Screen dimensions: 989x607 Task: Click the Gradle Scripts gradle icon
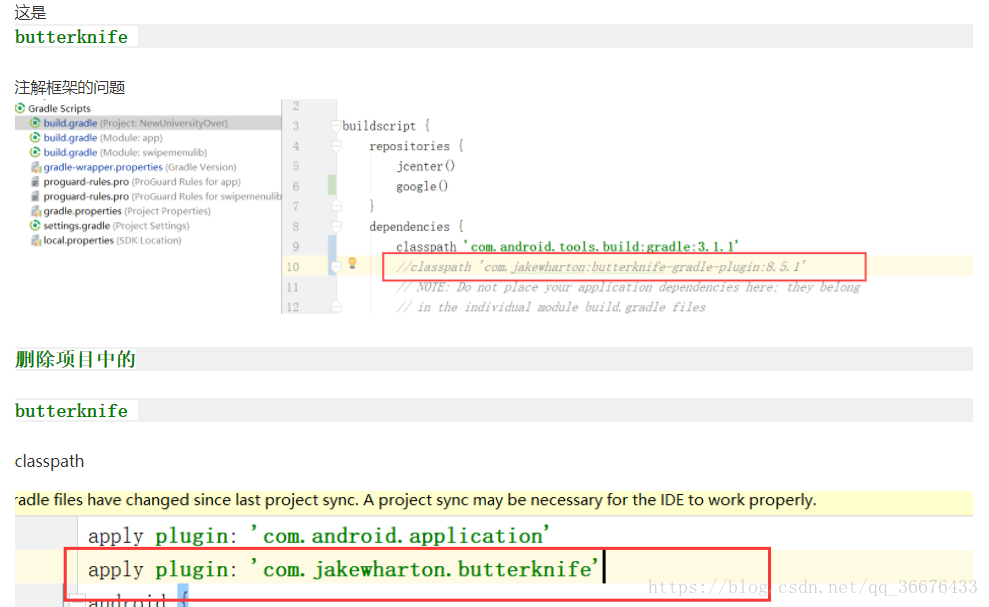coord(20,108)
